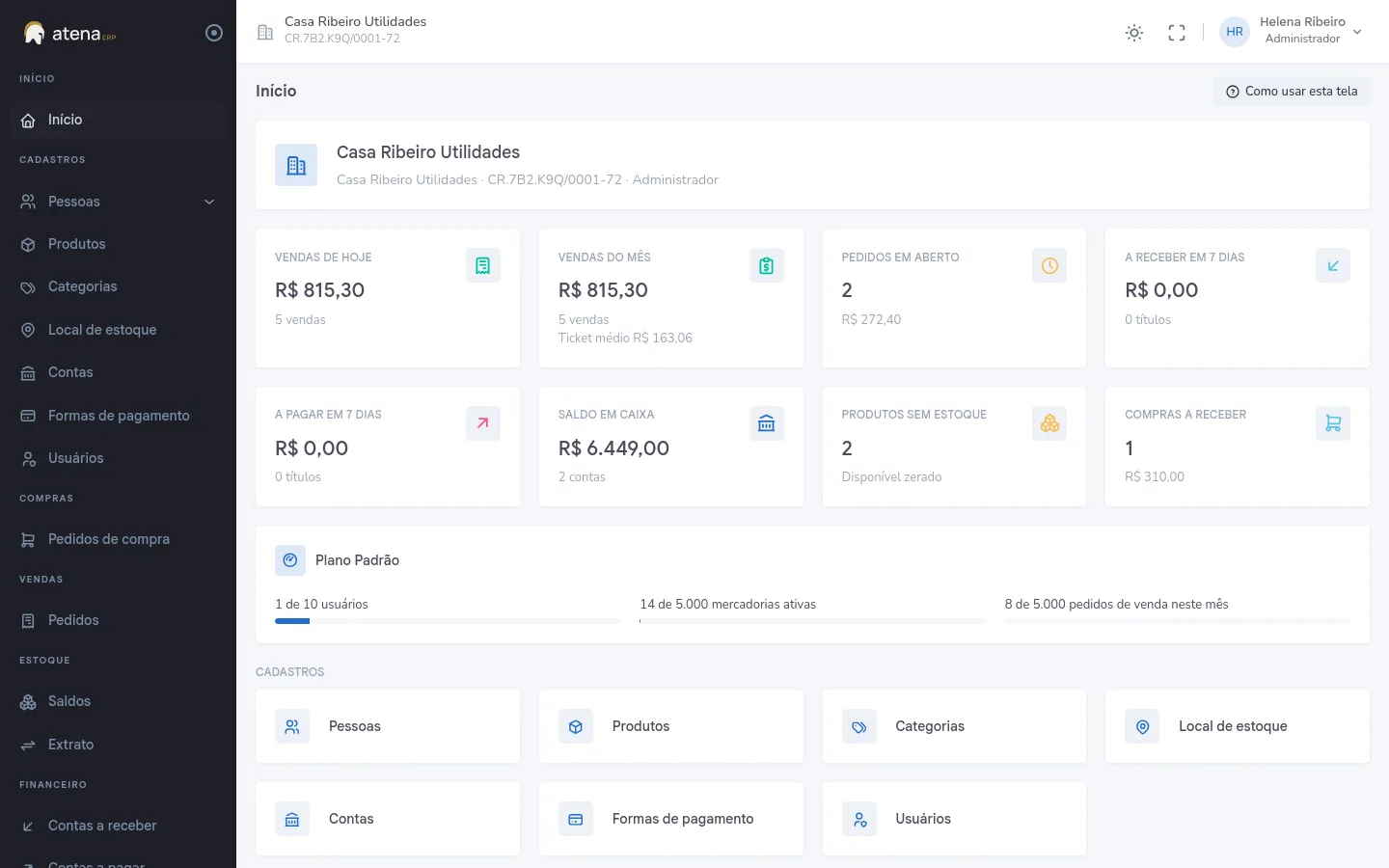Open Contas in the sidebar
Screen dimensions: 1389x868
118,372
